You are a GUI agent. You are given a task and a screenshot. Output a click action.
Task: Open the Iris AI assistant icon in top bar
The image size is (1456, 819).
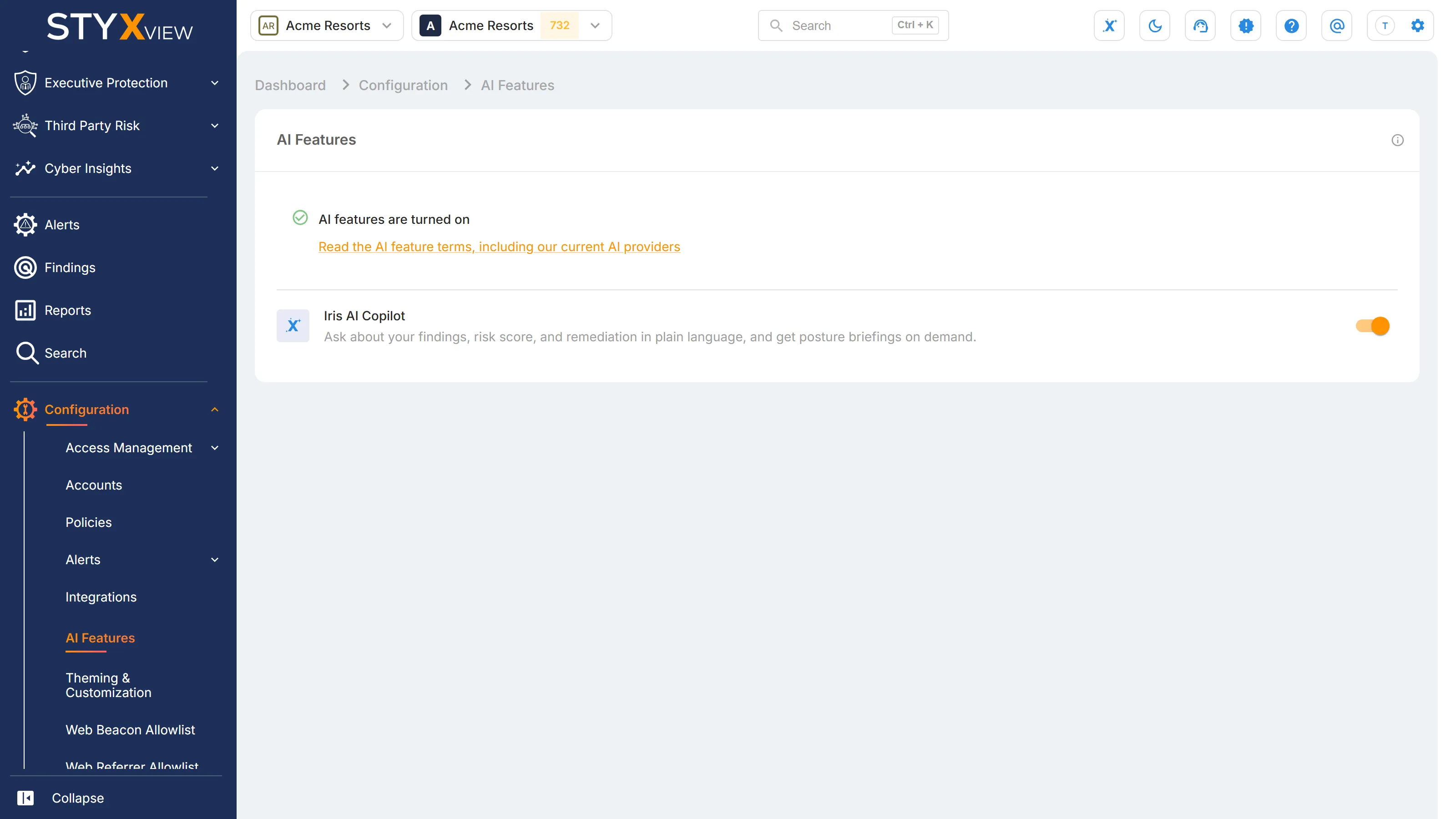coord(1109,25)
